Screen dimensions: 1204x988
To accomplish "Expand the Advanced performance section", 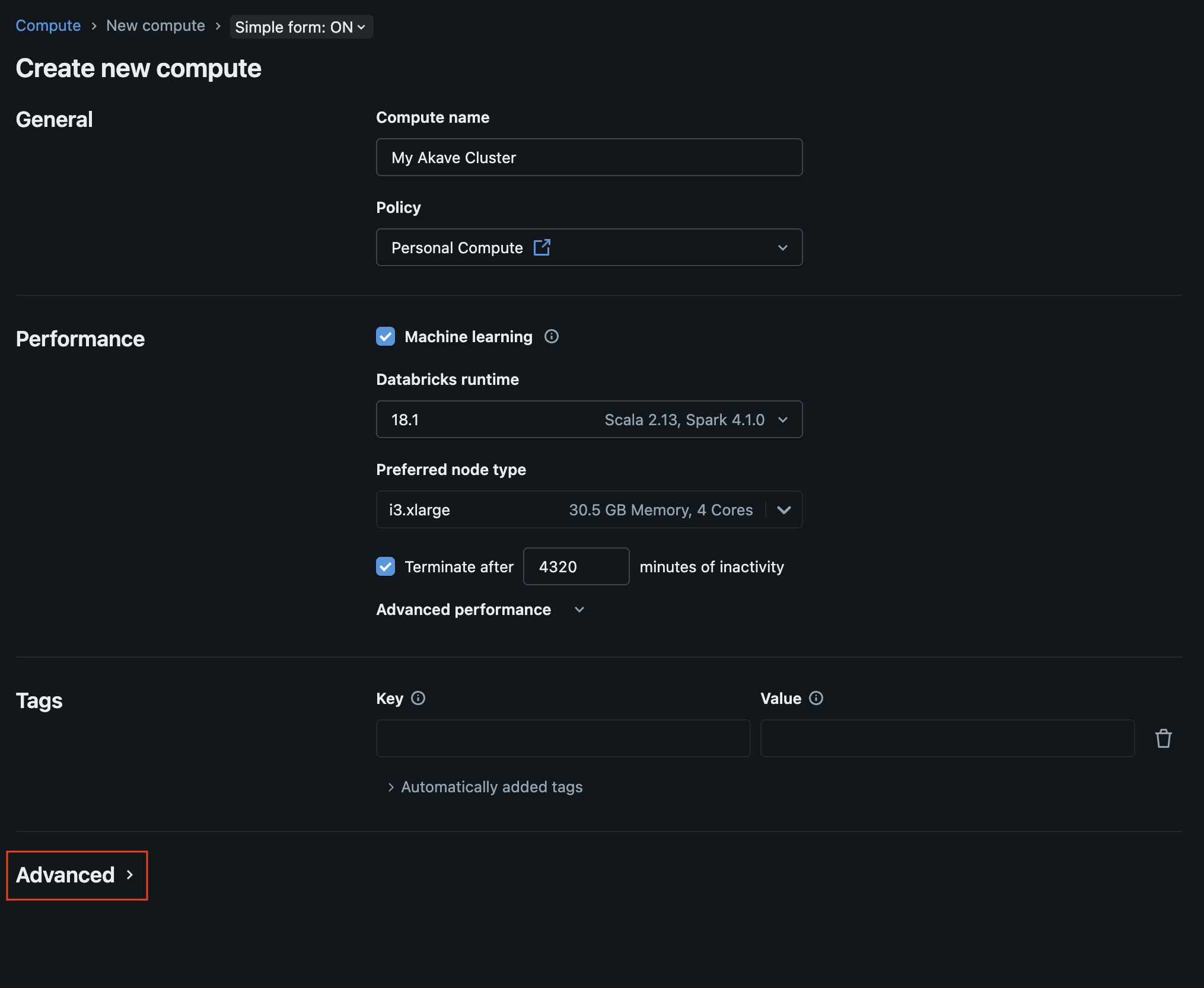I will [579, 609].
